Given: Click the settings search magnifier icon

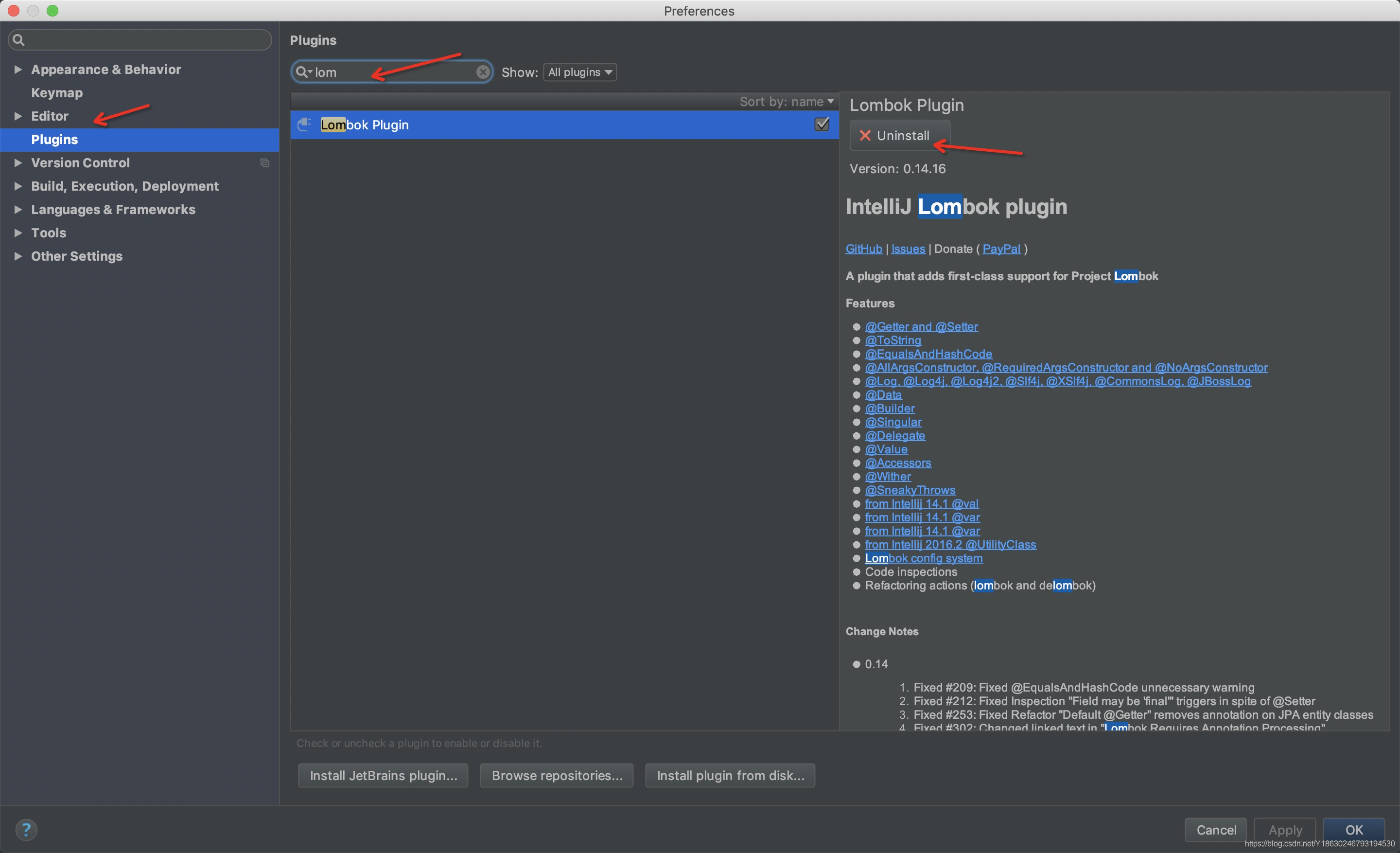Looking at the screenshot, I should pos(19,40).
